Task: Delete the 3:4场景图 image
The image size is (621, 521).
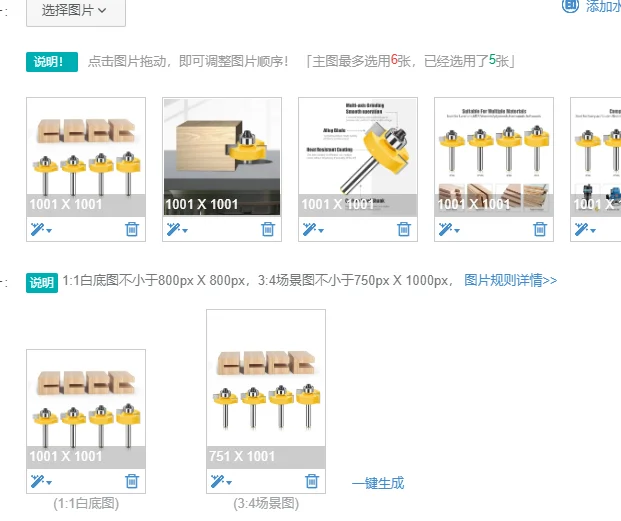Action: [312, 481]
